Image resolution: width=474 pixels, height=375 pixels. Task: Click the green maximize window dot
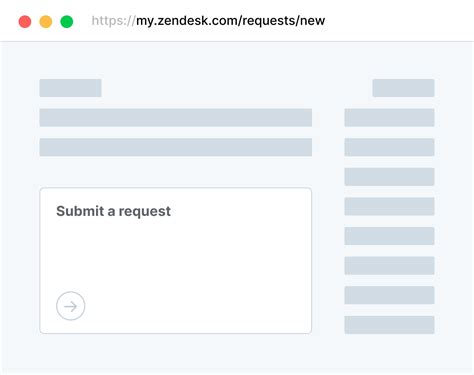[x=67, y=22]
